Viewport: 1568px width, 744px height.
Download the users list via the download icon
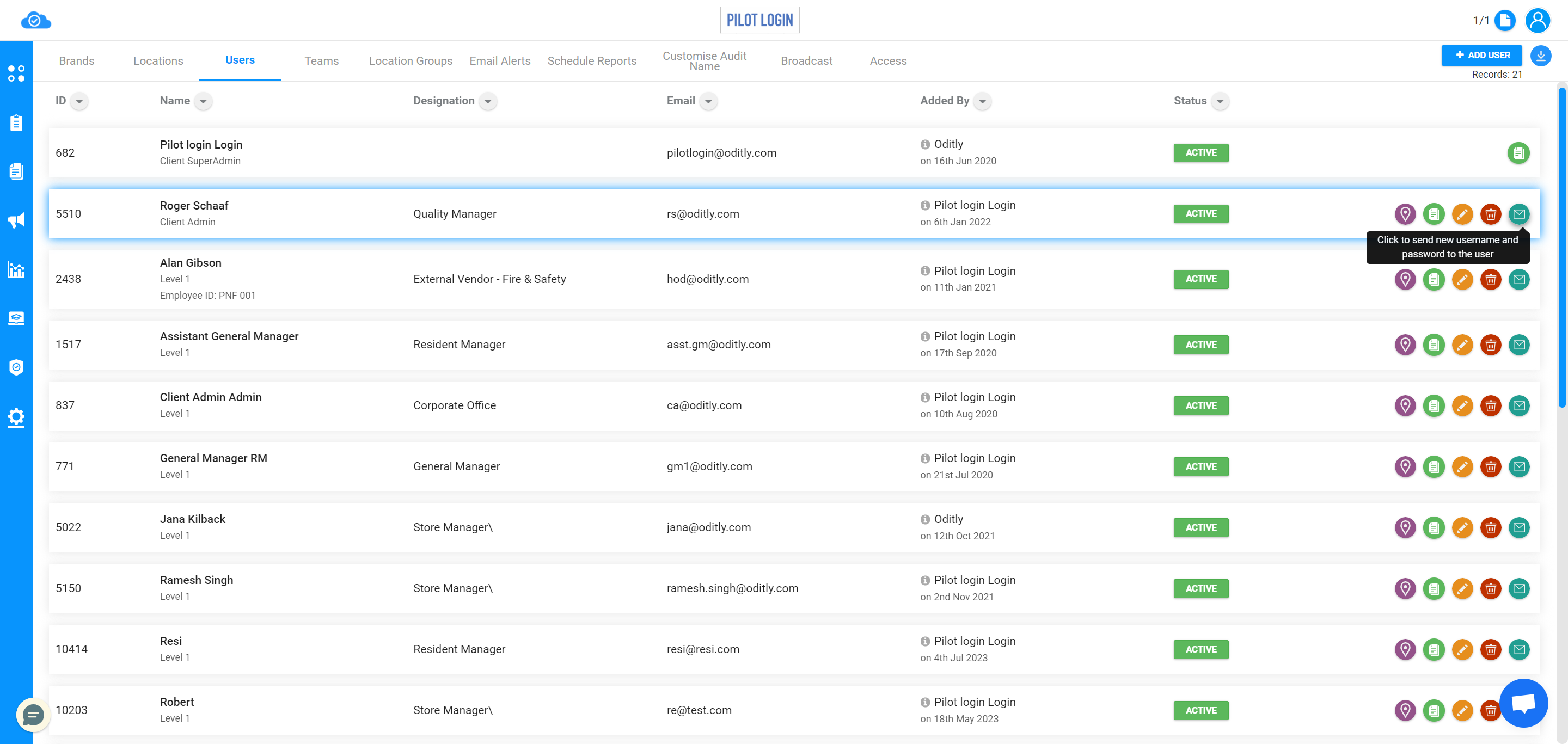(x=1541, y=56)
